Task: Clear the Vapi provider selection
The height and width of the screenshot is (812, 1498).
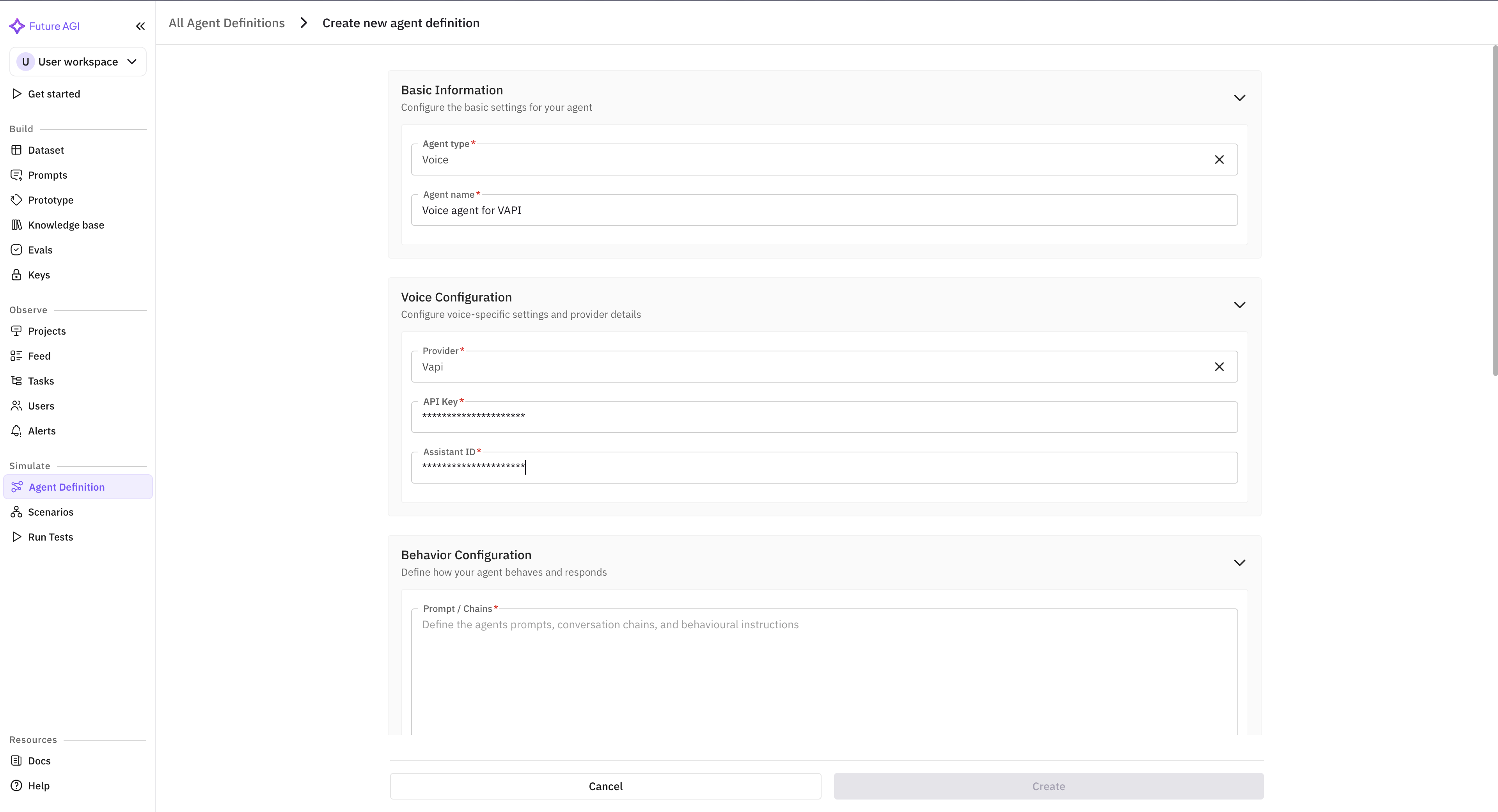Action: pyautogui.click(x=1219, y=366)
